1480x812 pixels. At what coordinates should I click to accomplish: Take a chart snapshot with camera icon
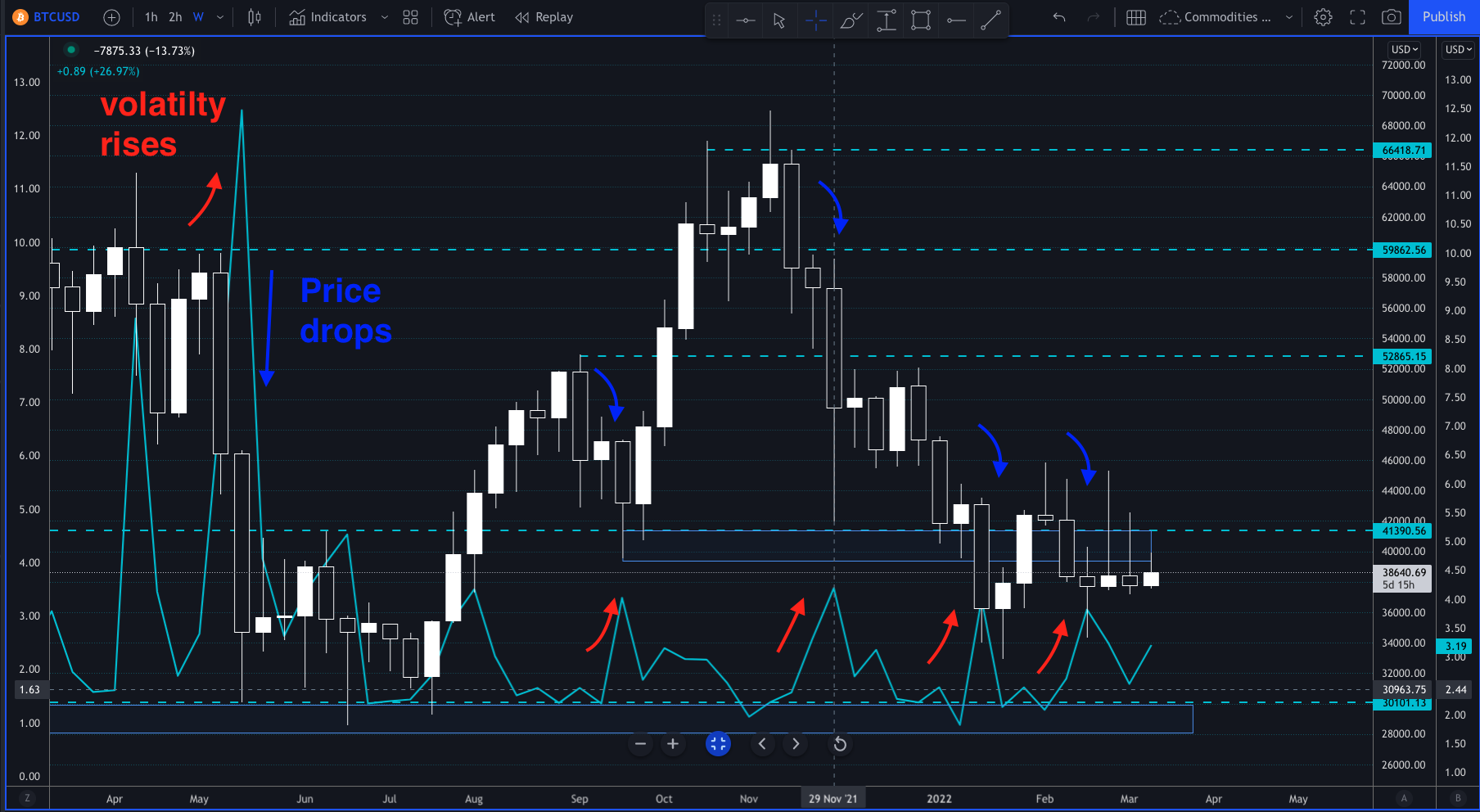1391,17
